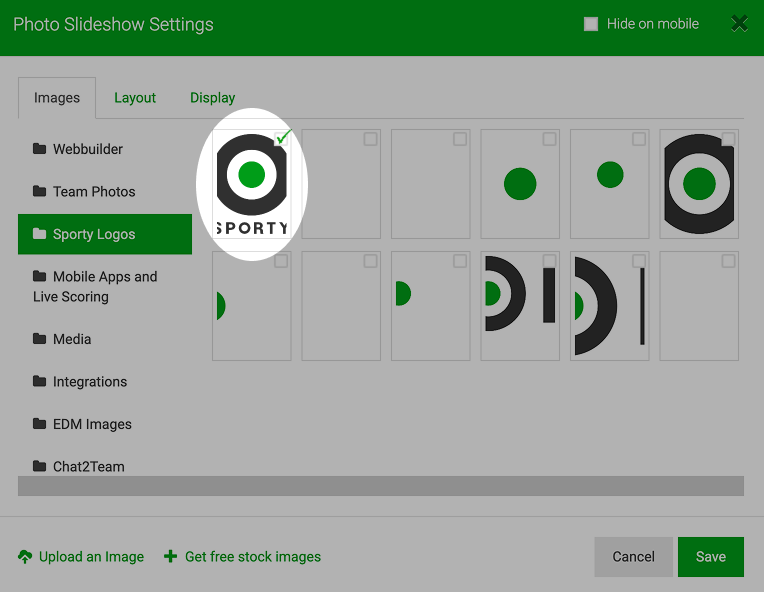This screenshot has height=592, width=764.
Task: Open the Media folder
Action: pyautogui.click(x=105, y=339)
